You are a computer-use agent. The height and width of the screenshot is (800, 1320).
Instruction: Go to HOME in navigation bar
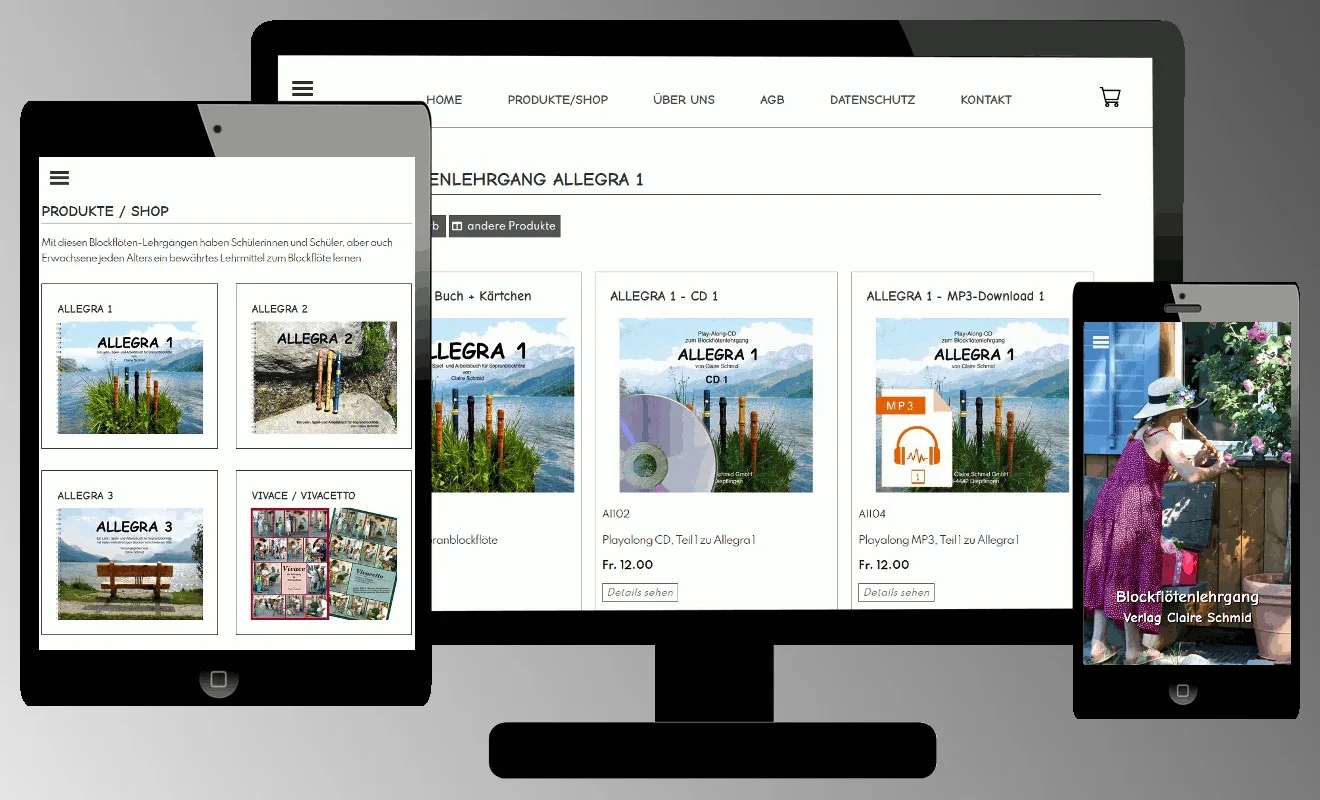click(x=444, y=100)
